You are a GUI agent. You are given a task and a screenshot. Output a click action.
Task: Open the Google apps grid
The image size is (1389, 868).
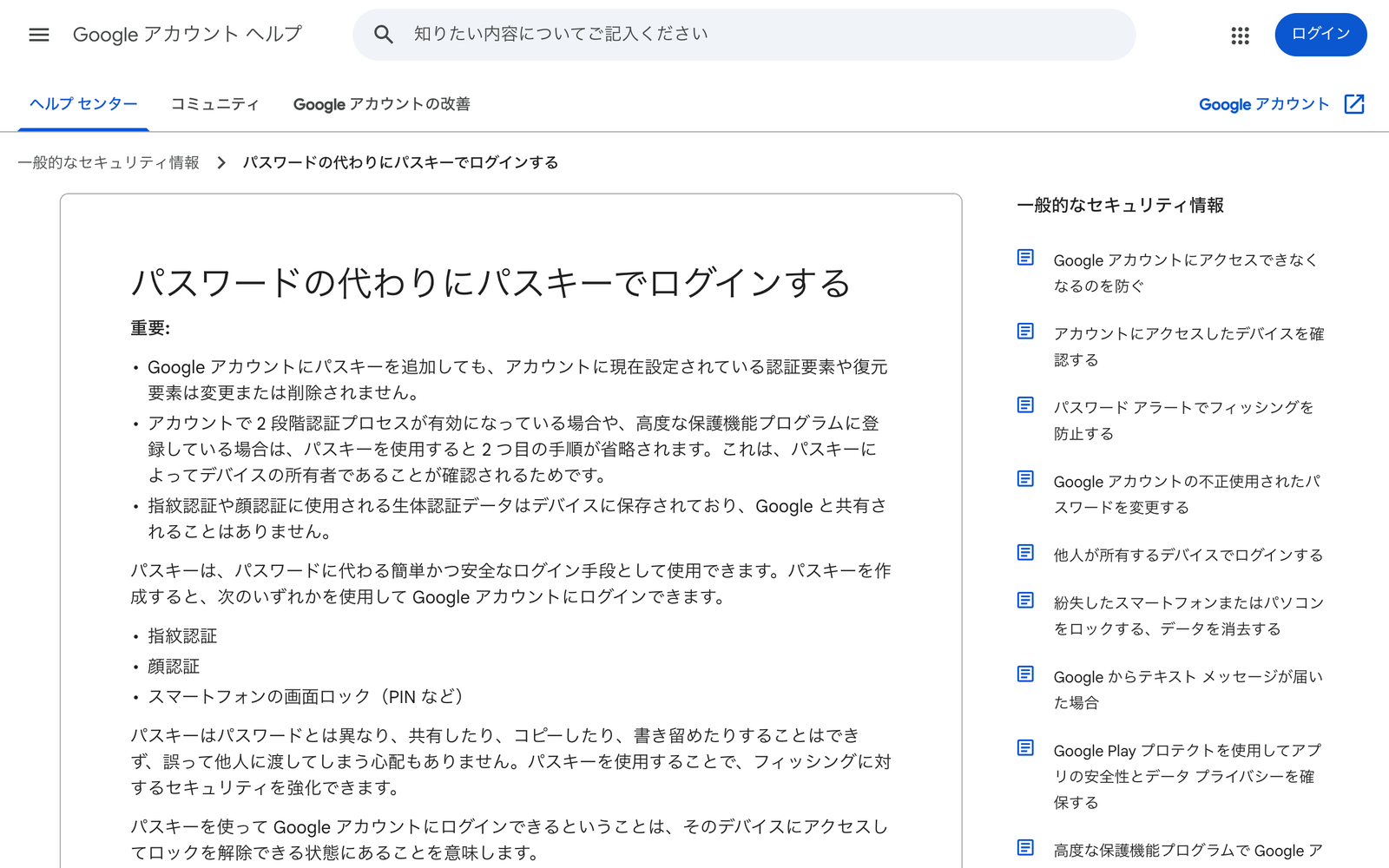click(x=1240, y=35)
